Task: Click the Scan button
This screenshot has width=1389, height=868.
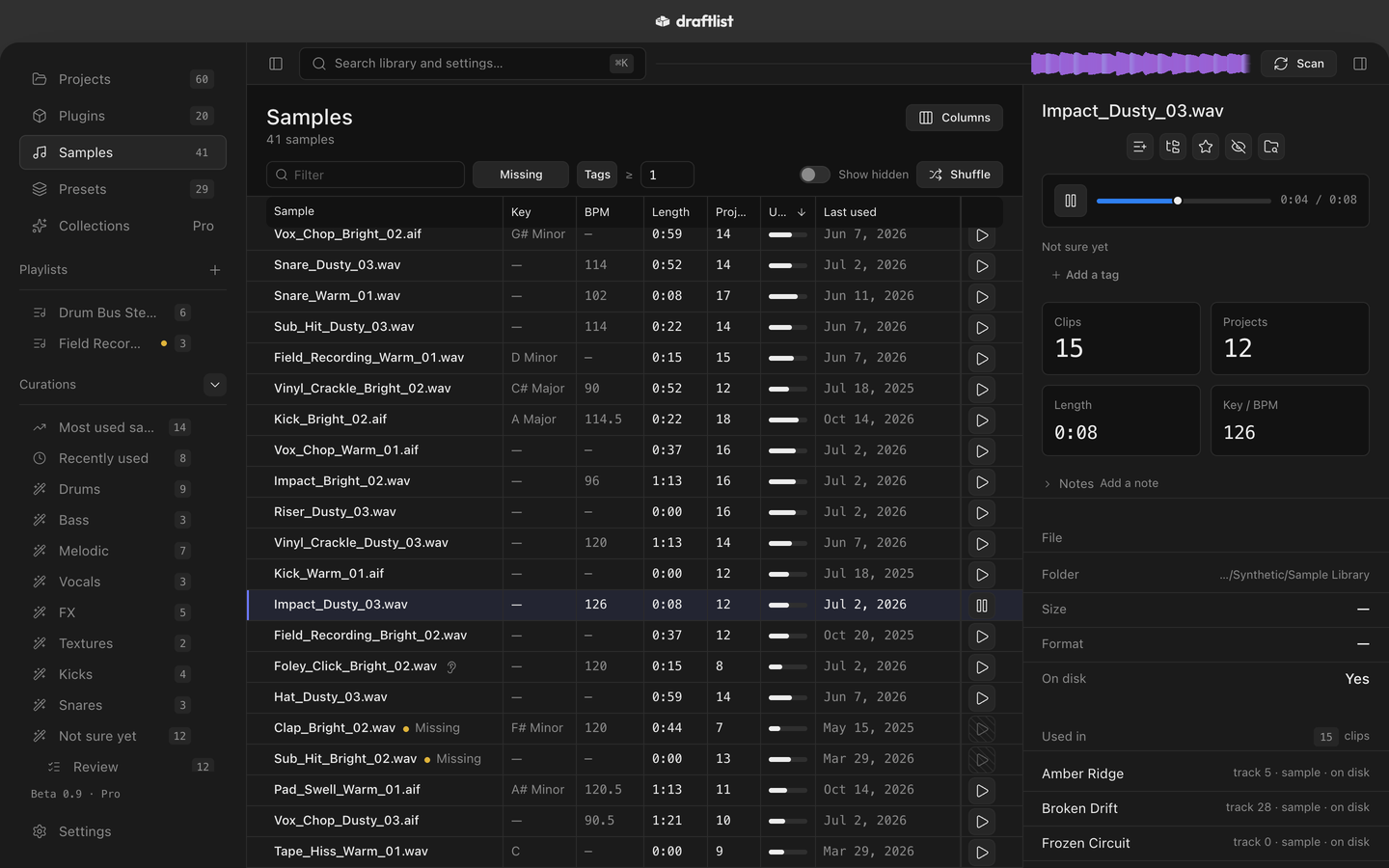Action: (x=1298, y=64)
